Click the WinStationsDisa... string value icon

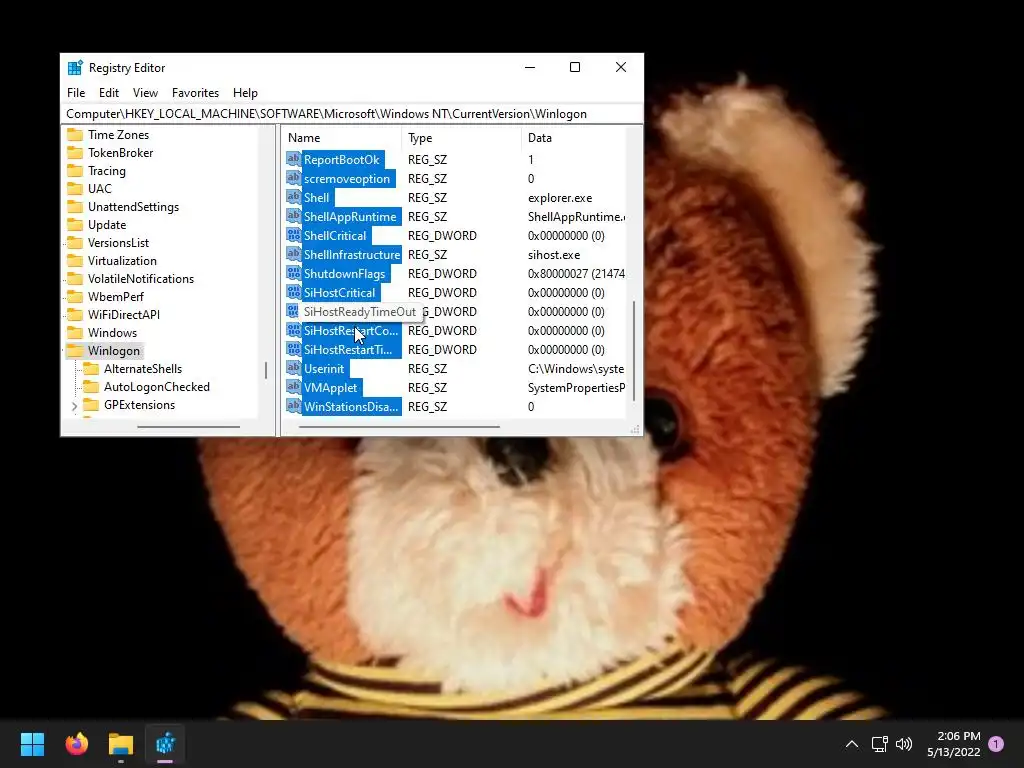pyautogui.click(x=293, y=406)
